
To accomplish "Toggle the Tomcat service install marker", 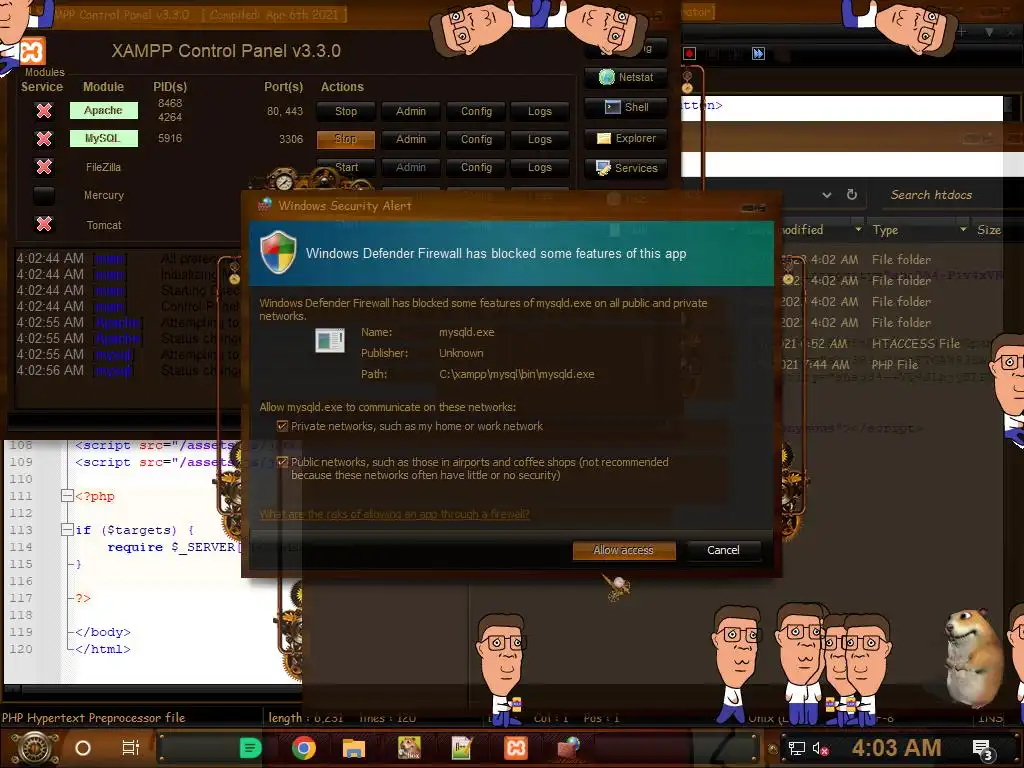I will [44, 224].
